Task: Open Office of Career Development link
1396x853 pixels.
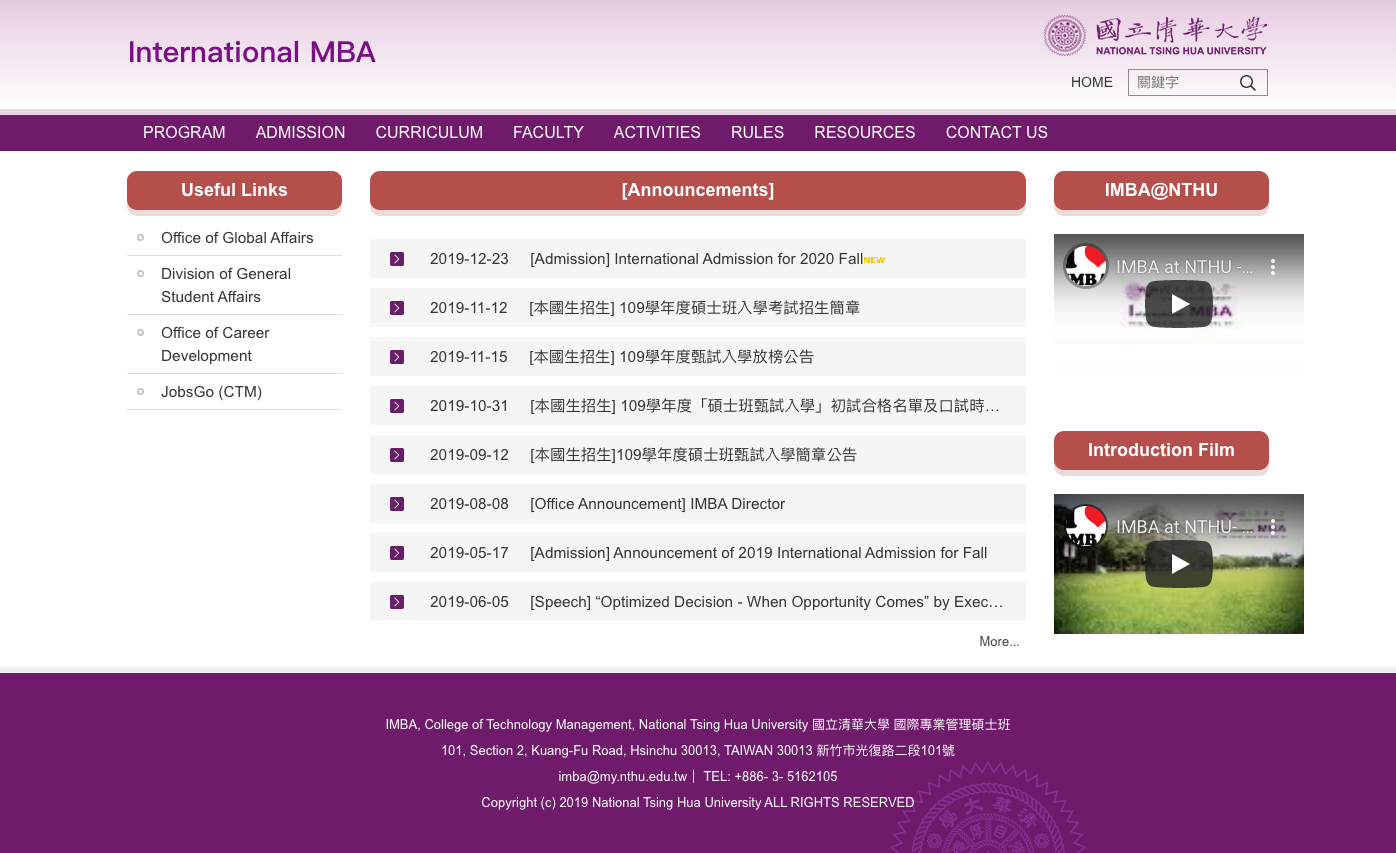Action: (215, 344)
